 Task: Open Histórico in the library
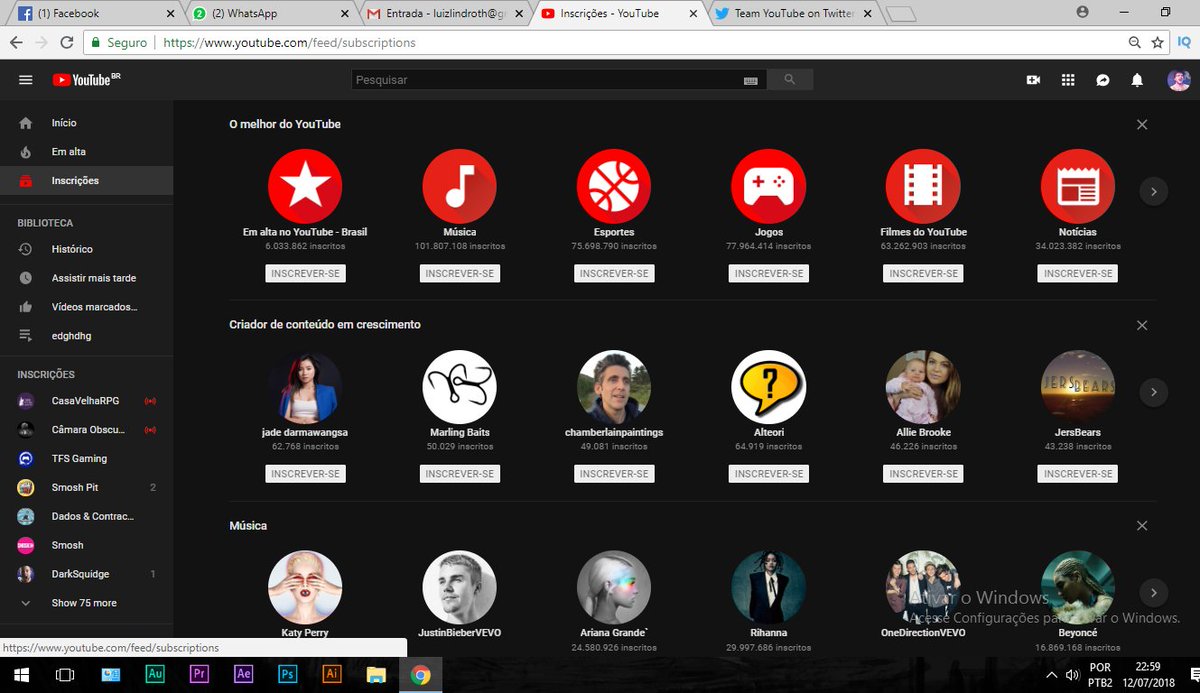tap(86, 249)
